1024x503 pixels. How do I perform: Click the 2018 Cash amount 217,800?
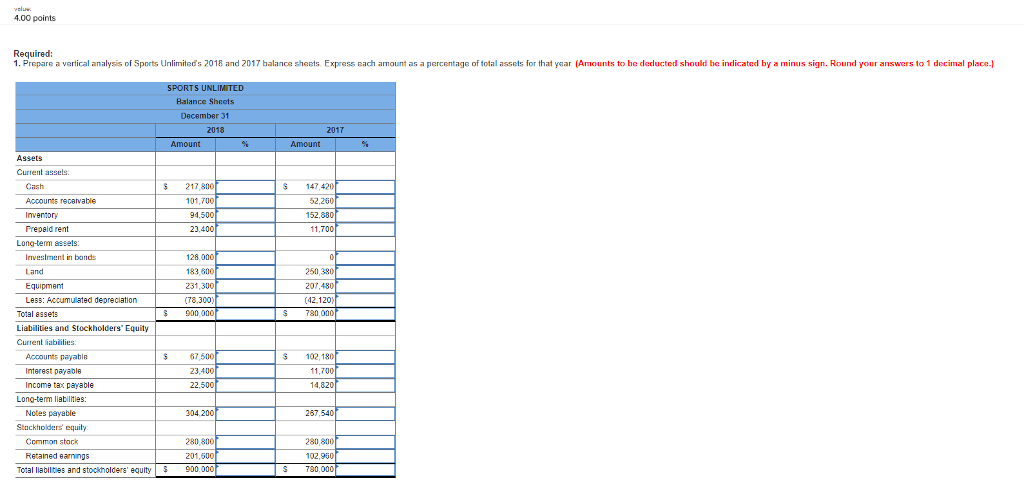pos(200,187)
